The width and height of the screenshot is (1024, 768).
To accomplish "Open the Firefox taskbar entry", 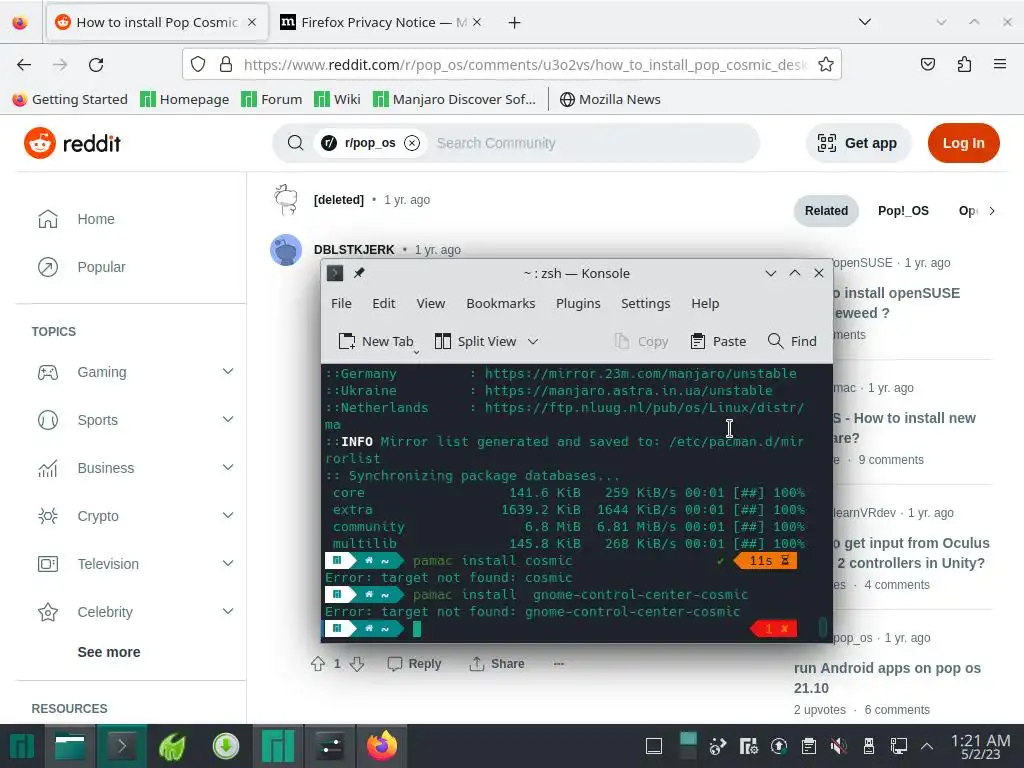I will click(x=382, y=746).
